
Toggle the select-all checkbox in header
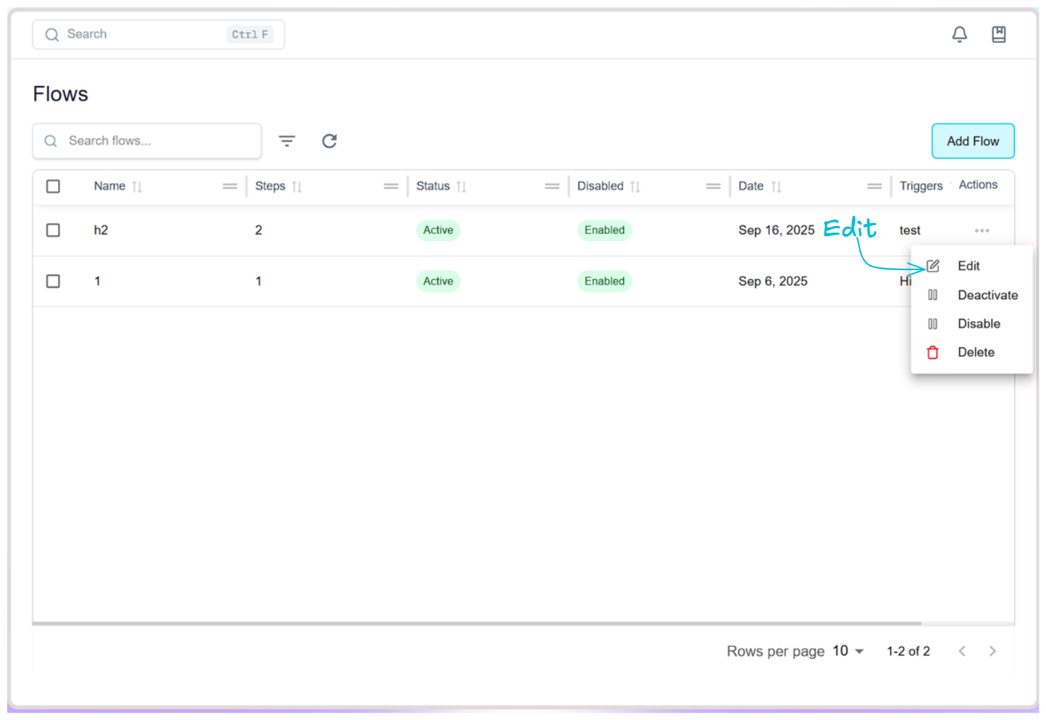tap(53, 186)
